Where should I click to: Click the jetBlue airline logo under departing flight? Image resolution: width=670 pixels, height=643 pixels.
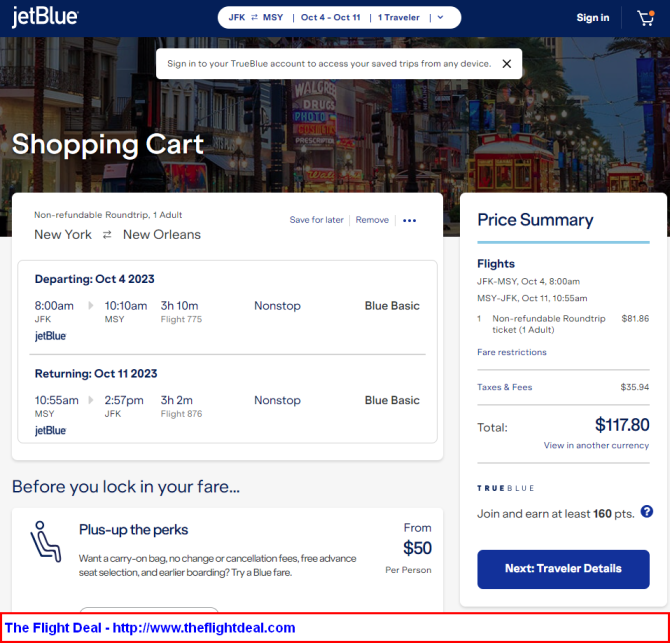pos(50,336)
